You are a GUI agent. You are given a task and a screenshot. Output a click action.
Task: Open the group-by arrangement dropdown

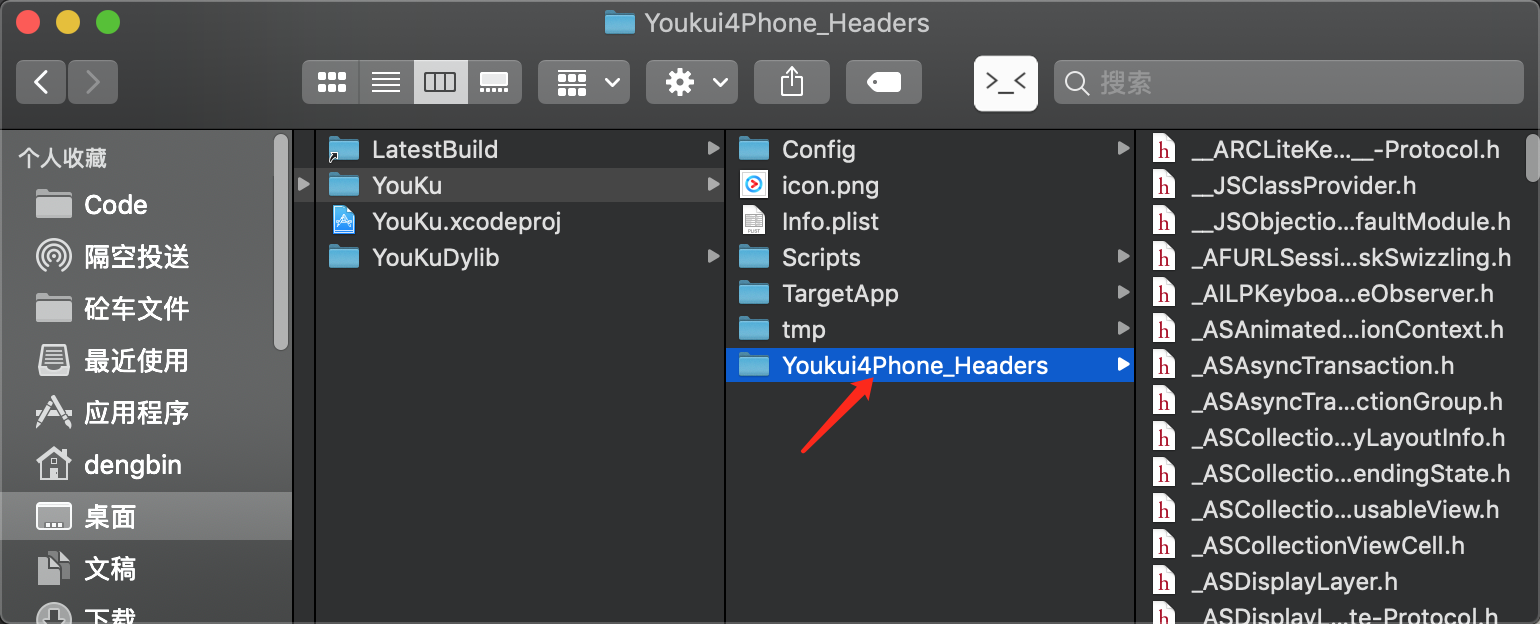coord(584,82)
